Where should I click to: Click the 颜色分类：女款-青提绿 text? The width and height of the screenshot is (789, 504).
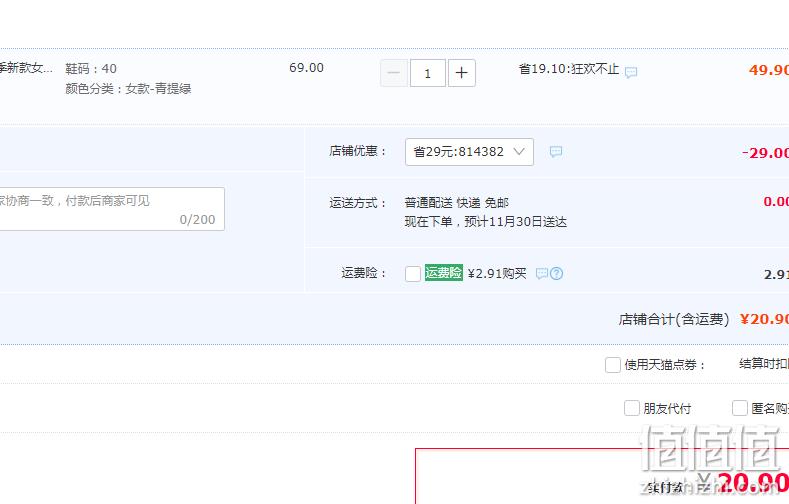[128, 89]
